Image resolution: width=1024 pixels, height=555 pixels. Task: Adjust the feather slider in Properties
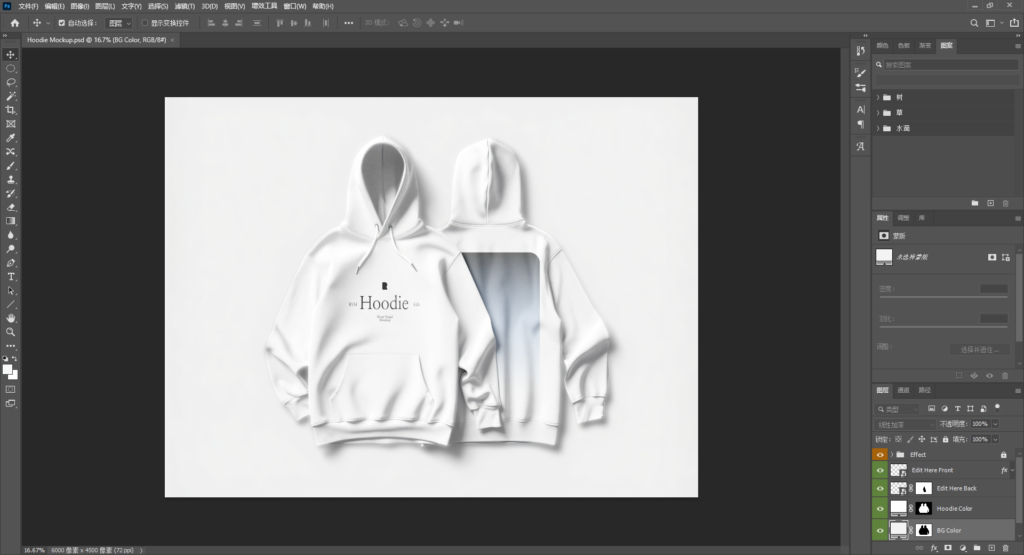pyautogui.click(x=943, y=327)
